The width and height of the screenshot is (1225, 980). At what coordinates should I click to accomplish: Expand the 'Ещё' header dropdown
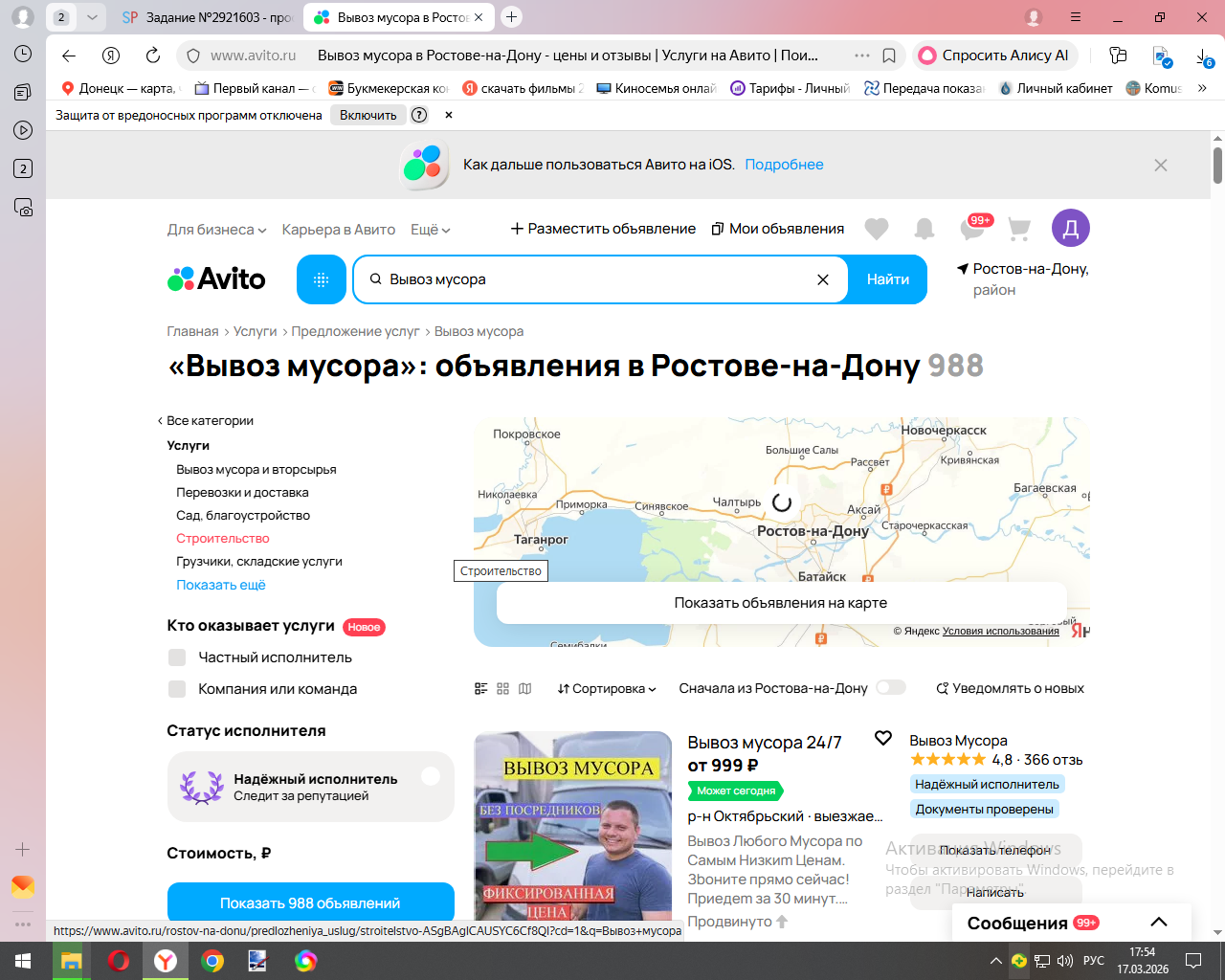(431, 230)
